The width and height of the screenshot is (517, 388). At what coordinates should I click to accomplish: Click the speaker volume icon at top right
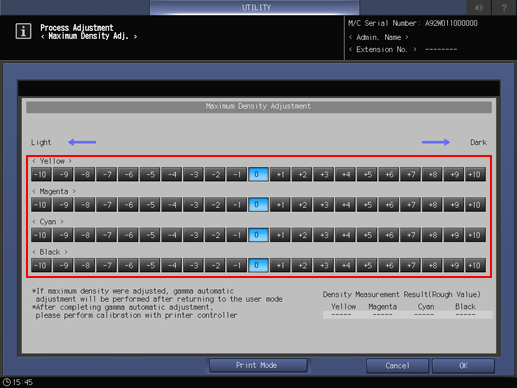479,7
